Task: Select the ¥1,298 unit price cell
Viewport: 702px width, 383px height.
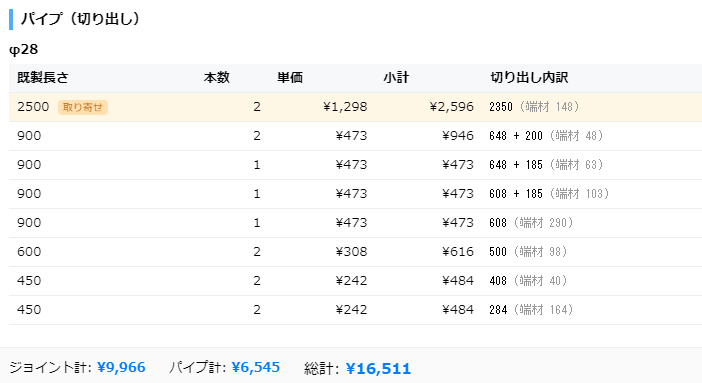Action: tap(345, 107)
